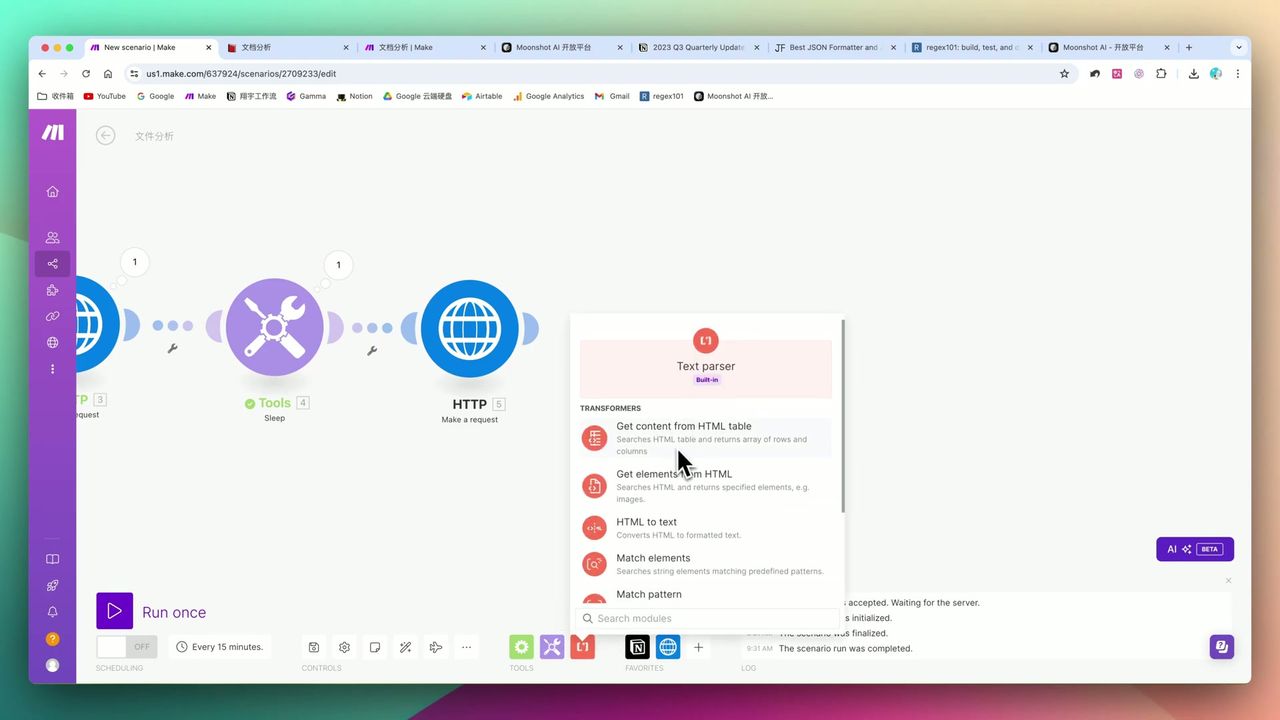Click the Explain flow airplane icon
This screenshot has width=1280, height=720.
[x=436, y=647]
